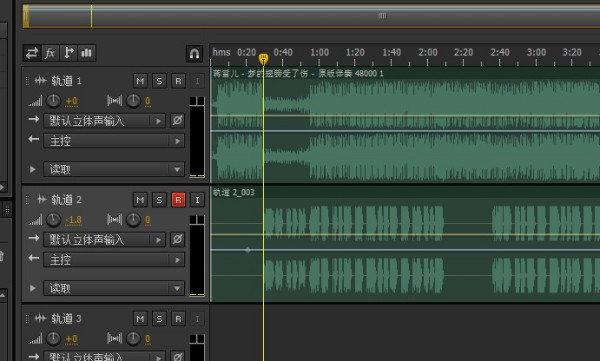The width and height of the screenshot is (600, 361).
Task: Rename track by clicking 轨道 1 name
Action: click(67, 81)
